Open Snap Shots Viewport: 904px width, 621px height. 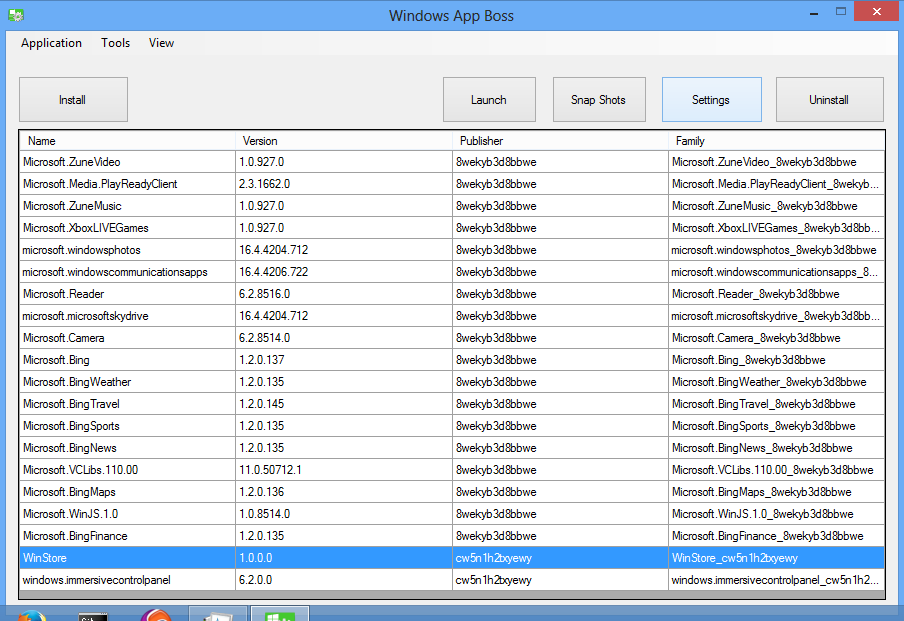pos(599,100)
